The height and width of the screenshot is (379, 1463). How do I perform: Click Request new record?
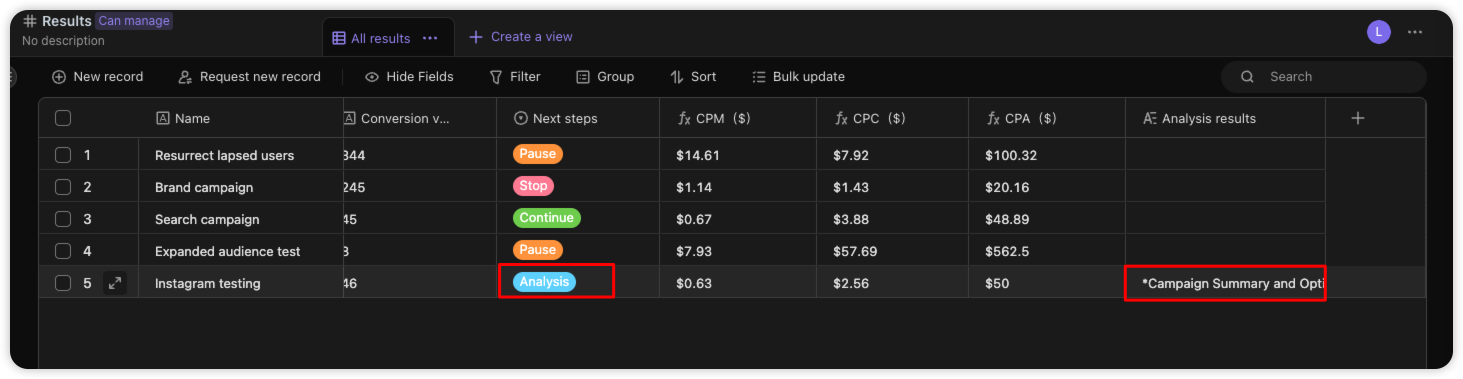(249, 77)
